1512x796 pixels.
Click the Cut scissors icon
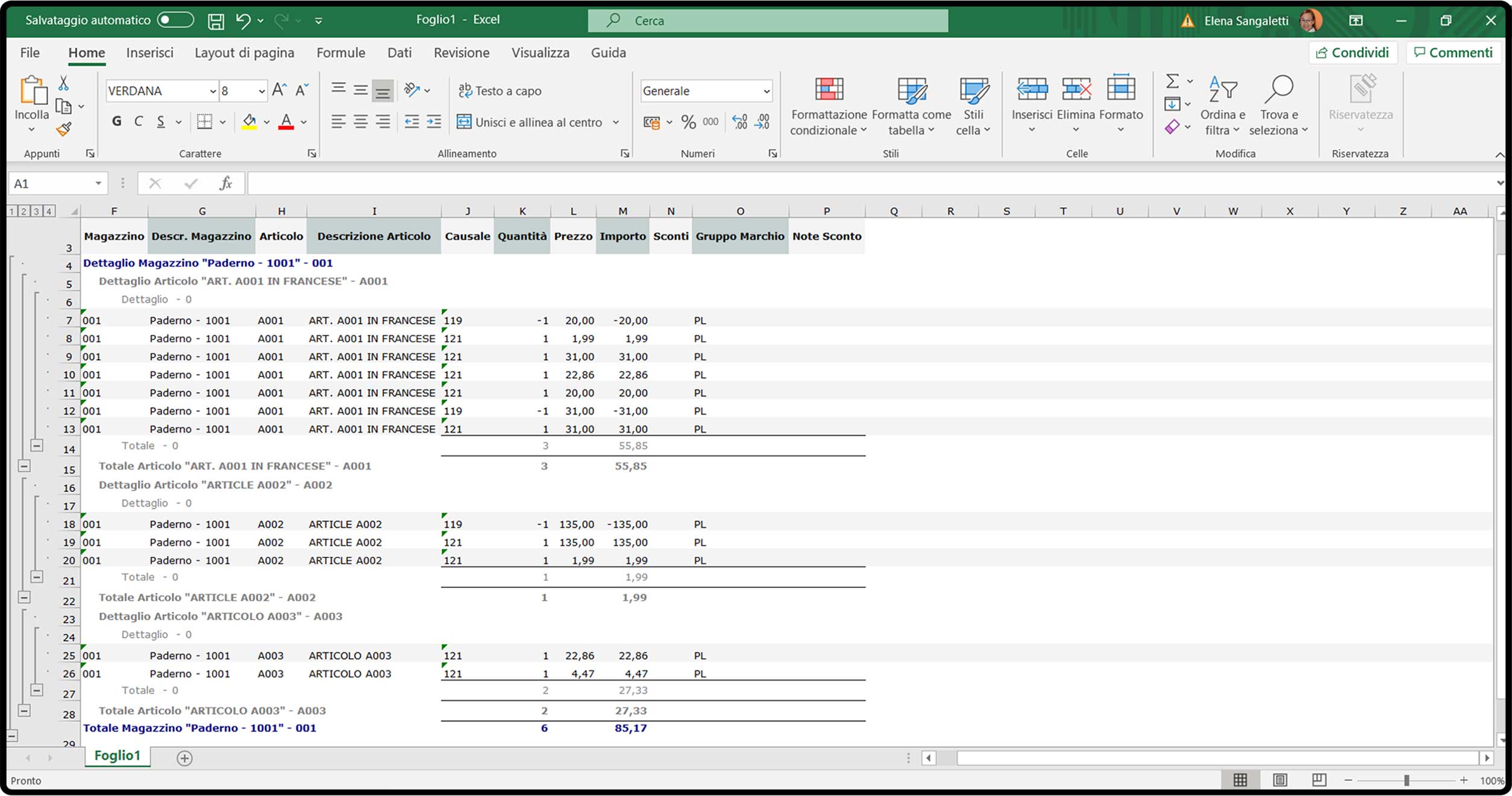pos(63,83)
